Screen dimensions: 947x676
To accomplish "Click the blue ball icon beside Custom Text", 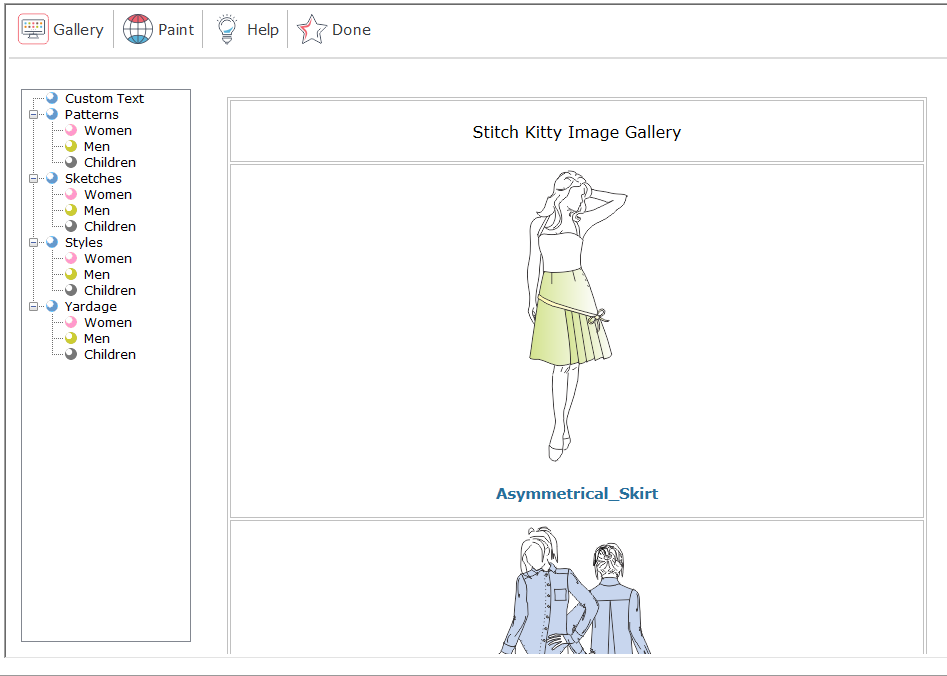I will [52, 98].
